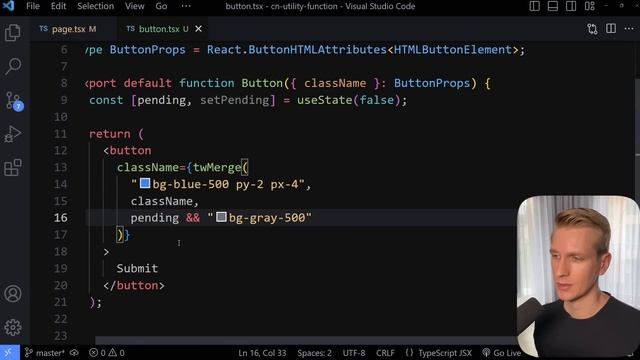
Task: Open the Extensions view
Action: tap(13, 167)
